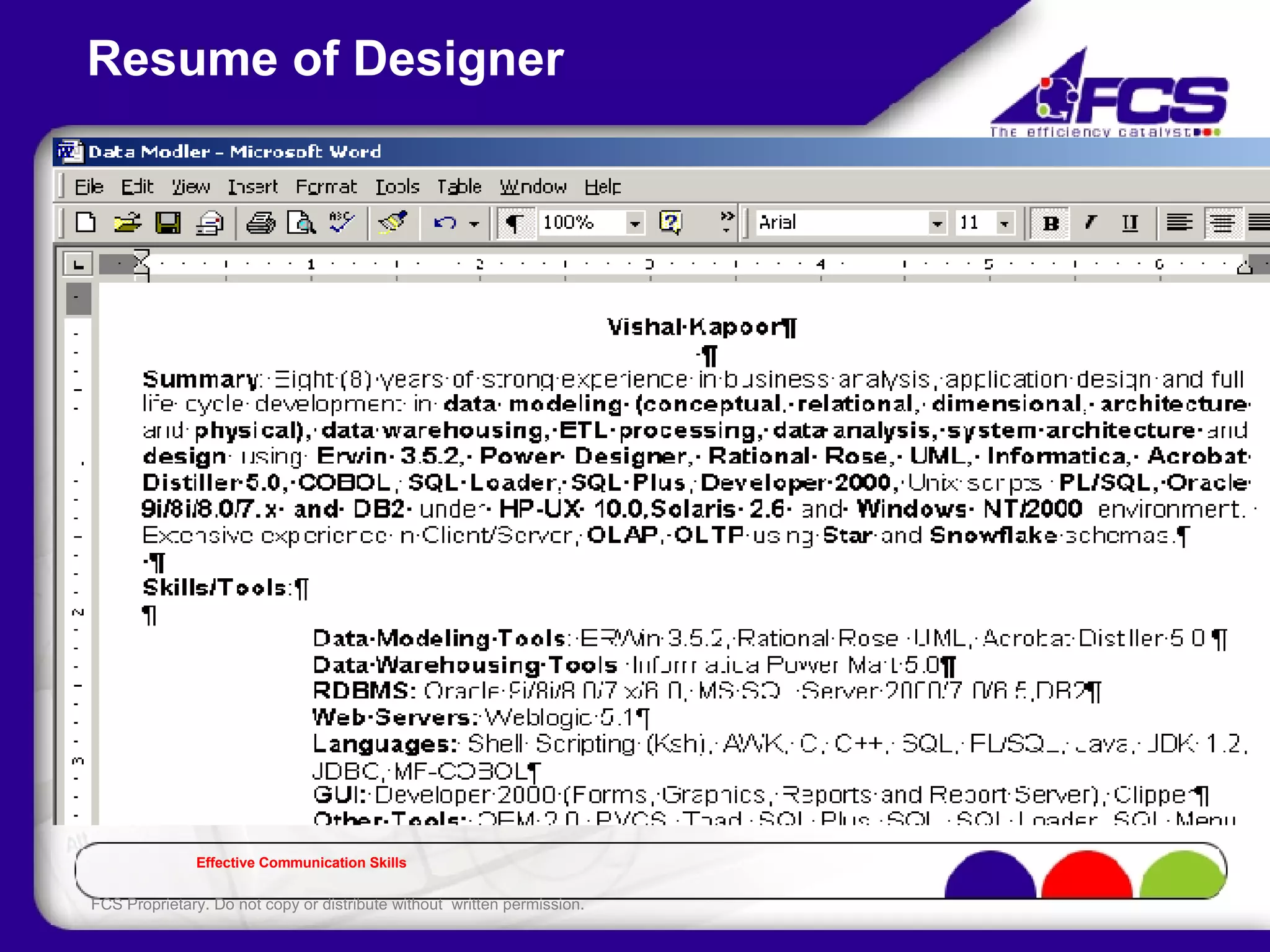Click the Web Servers line
Image resolution: width=1270 pixels, height=952 pixels.
(481, 717)
